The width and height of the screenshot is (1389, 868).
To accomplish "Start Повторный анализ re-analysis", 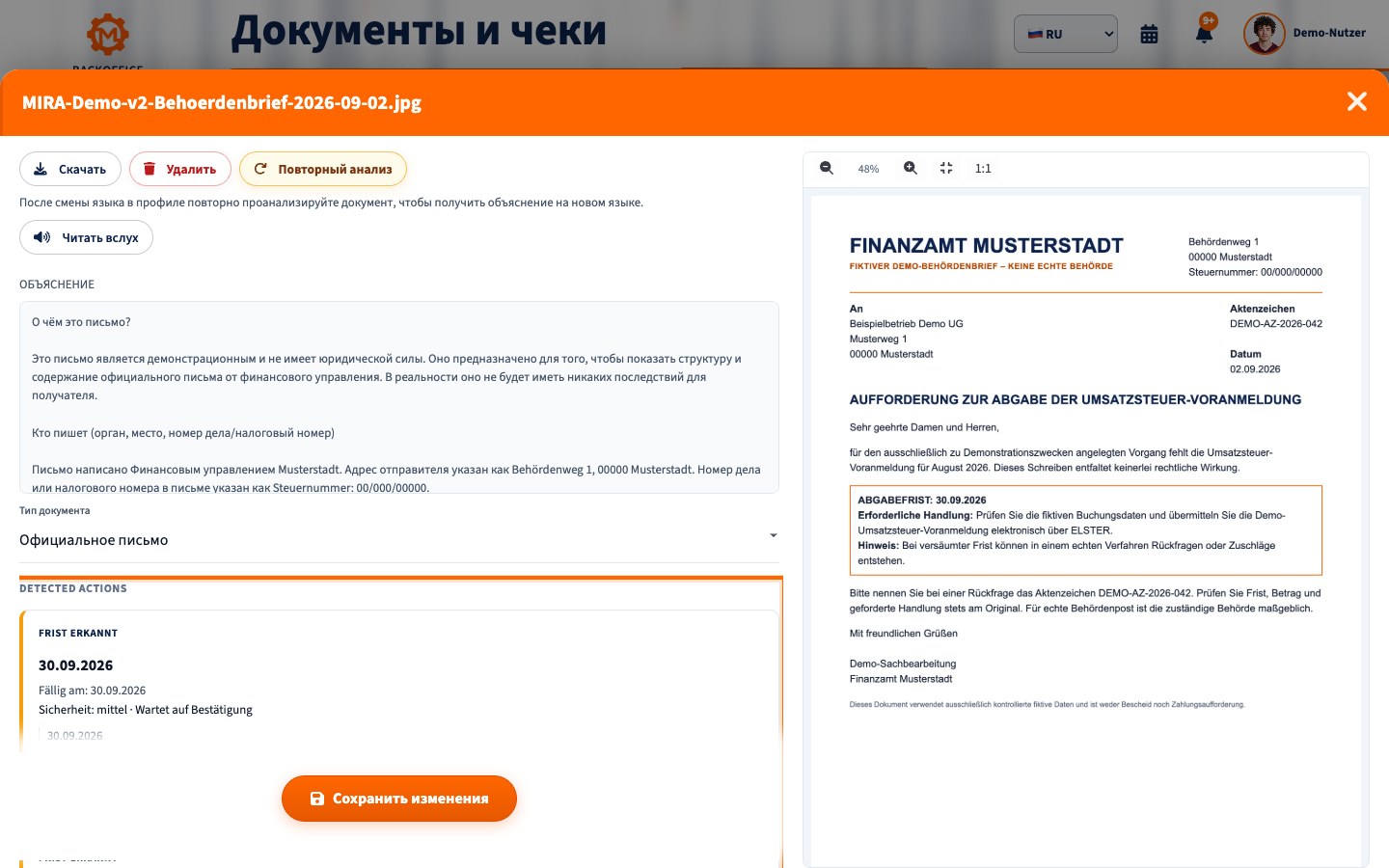I will 323,169.
